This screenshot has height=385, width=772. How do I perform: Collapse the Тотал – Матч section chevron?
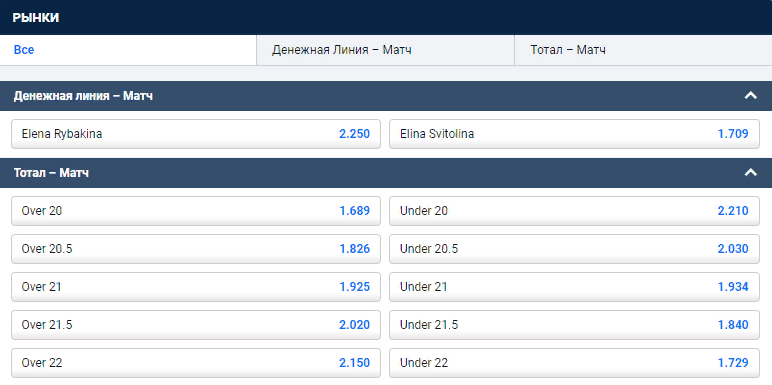[x=750, y=172]
